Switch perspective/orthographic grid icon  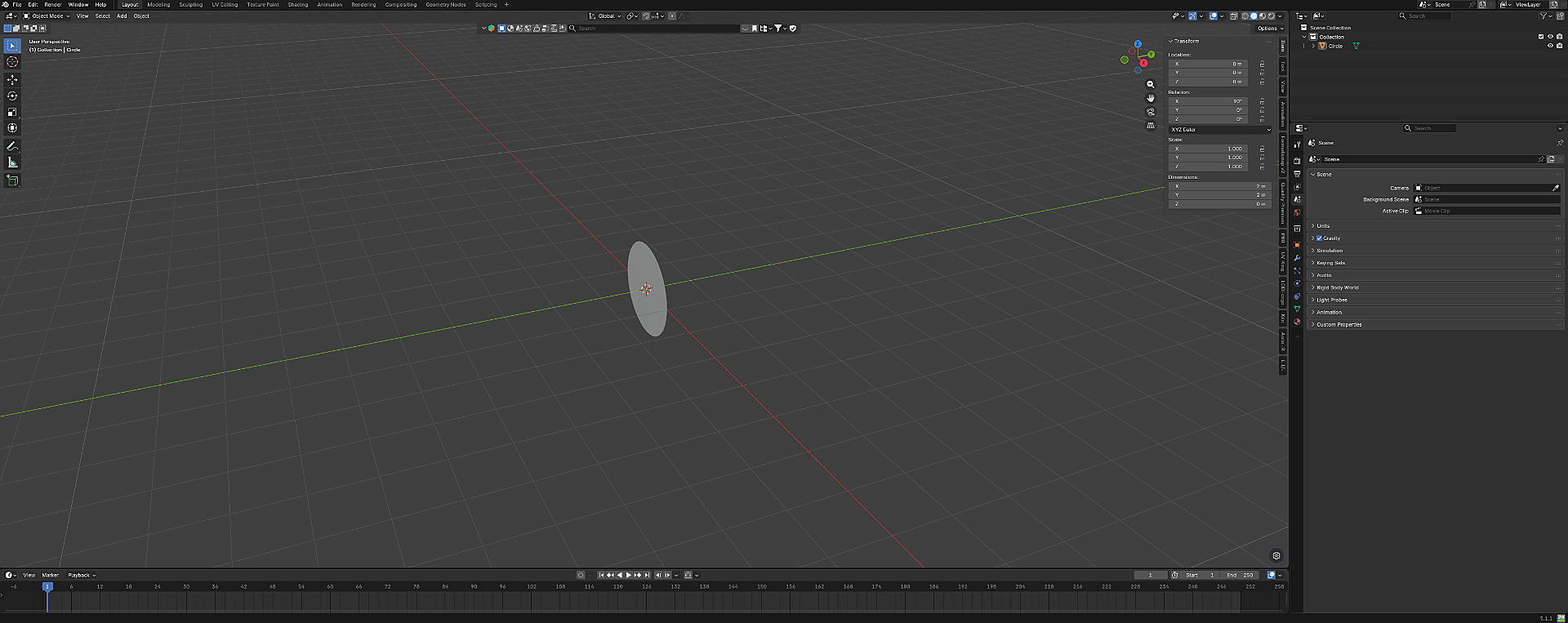(x=1151, y=126)
